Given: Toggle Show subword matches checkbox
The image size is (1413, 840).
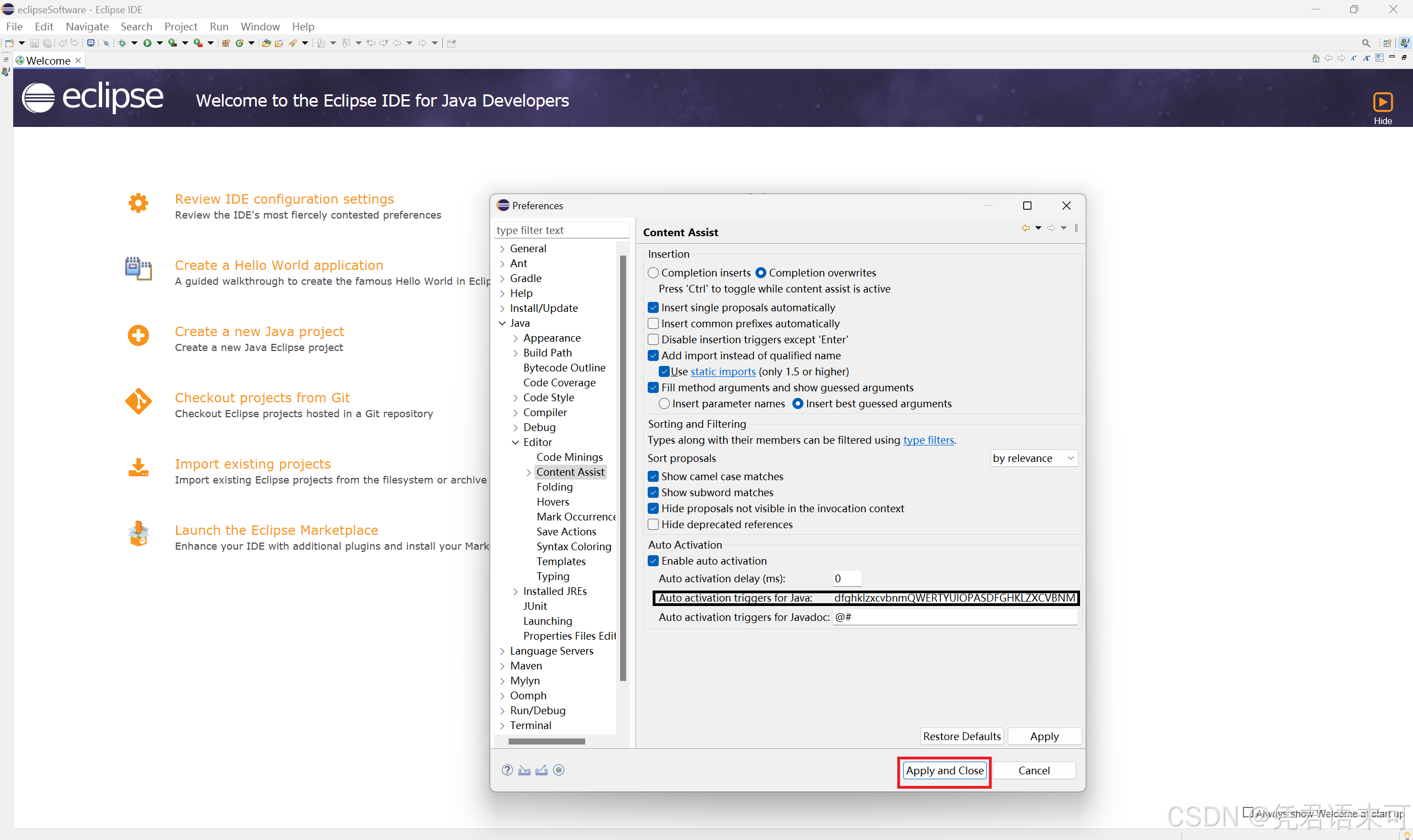Looking at the screenshot, I should tap(653, 492).
